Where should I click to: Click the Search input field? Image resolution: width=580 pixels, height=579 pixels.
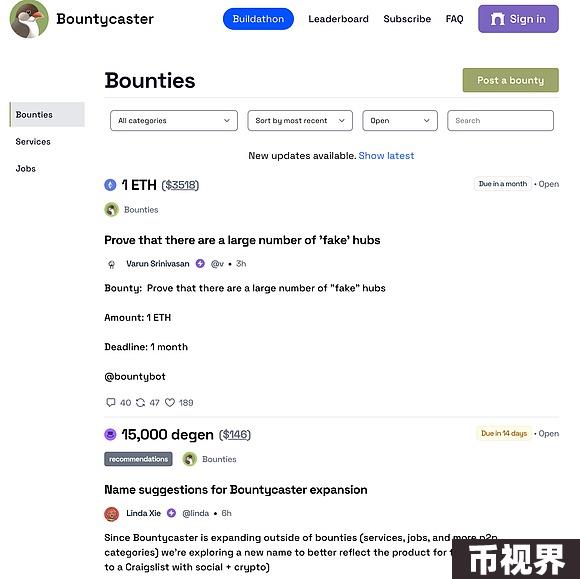pyautogui.click(x=500, y=121)
